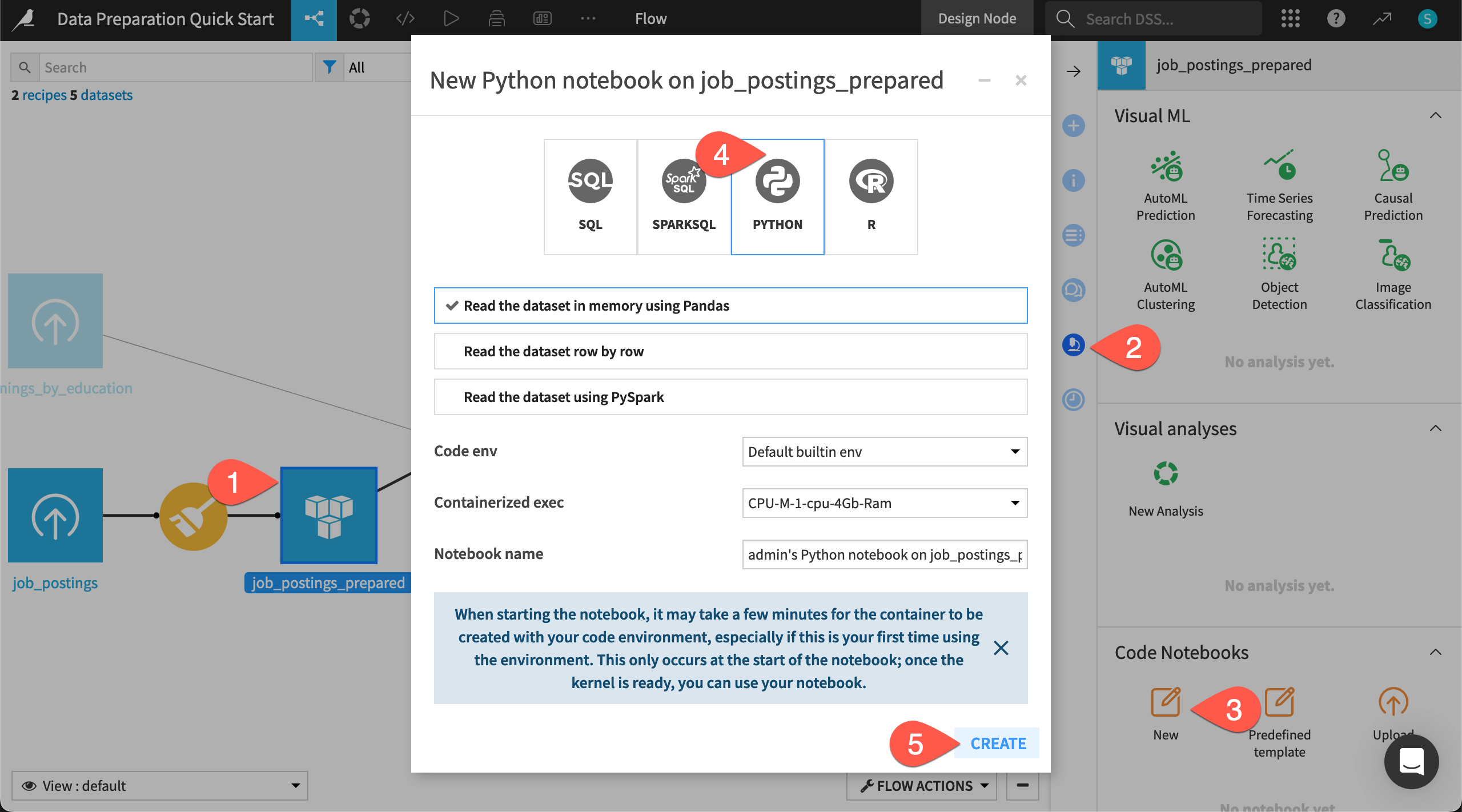
Task: Click the New Analysis icon under Visual analyses
Action: point(1166,473)
